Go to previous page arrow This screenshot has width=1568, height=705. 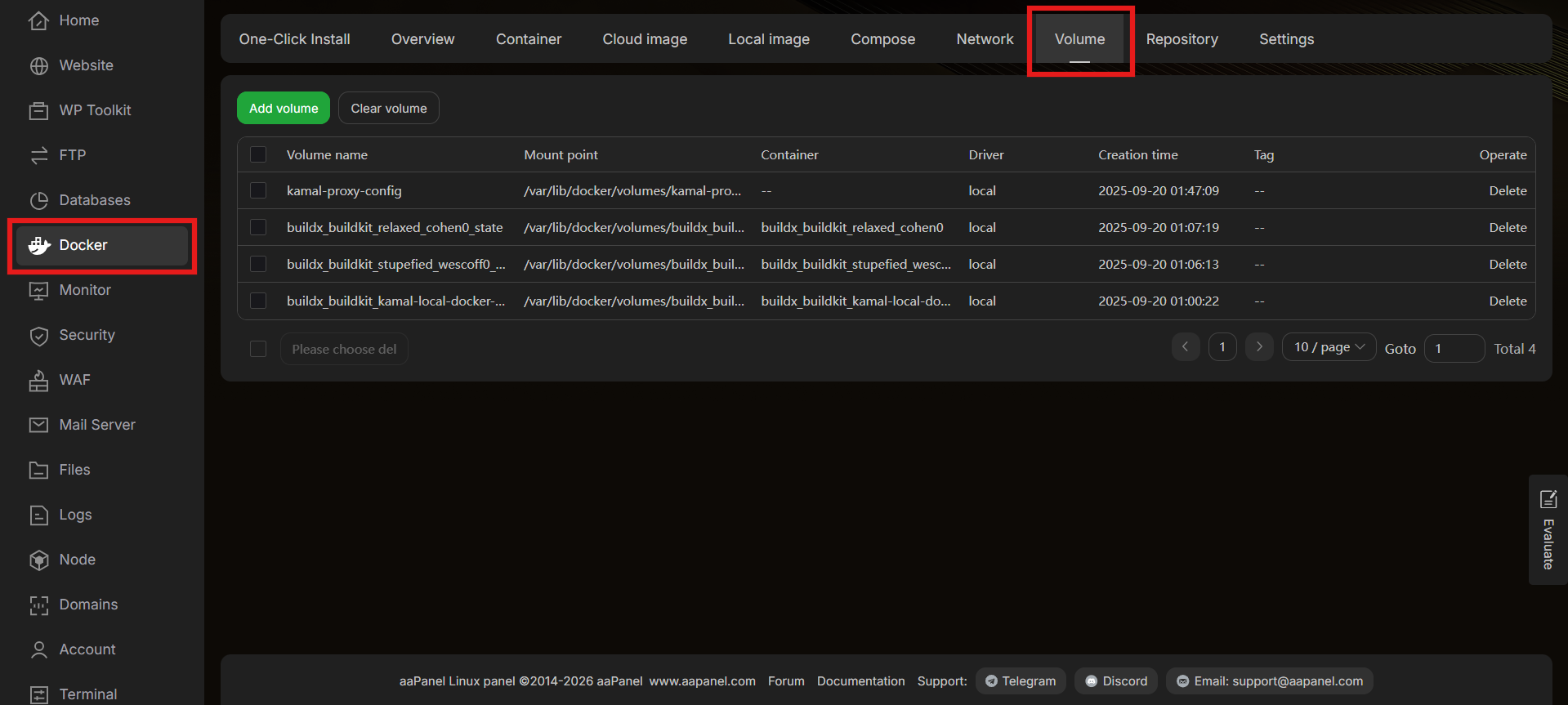(1186, 347)
